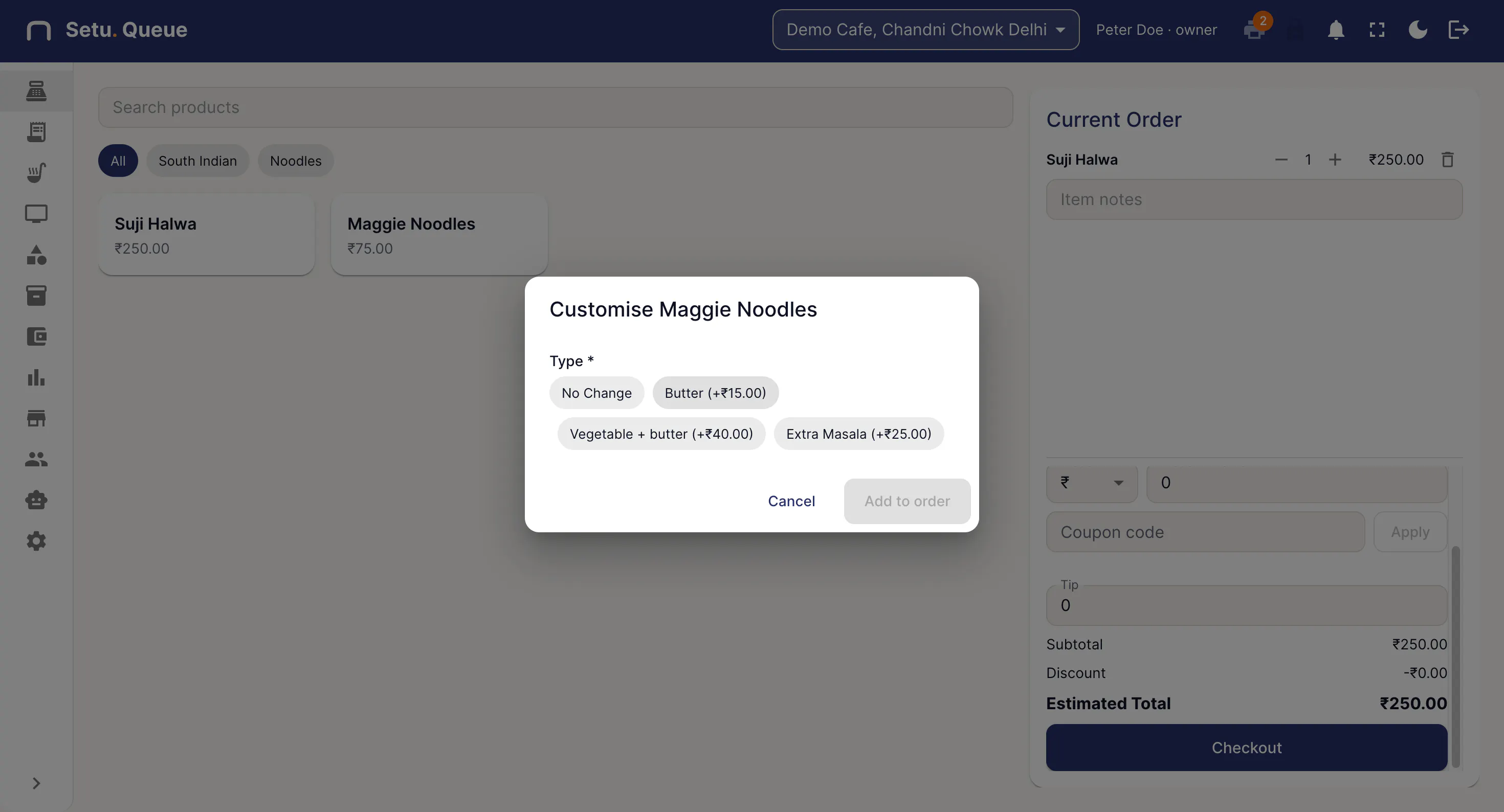Click the Checkout button
This screenshot has width=1504, height=812.
pyautogui.click(x=1247, y=747)
